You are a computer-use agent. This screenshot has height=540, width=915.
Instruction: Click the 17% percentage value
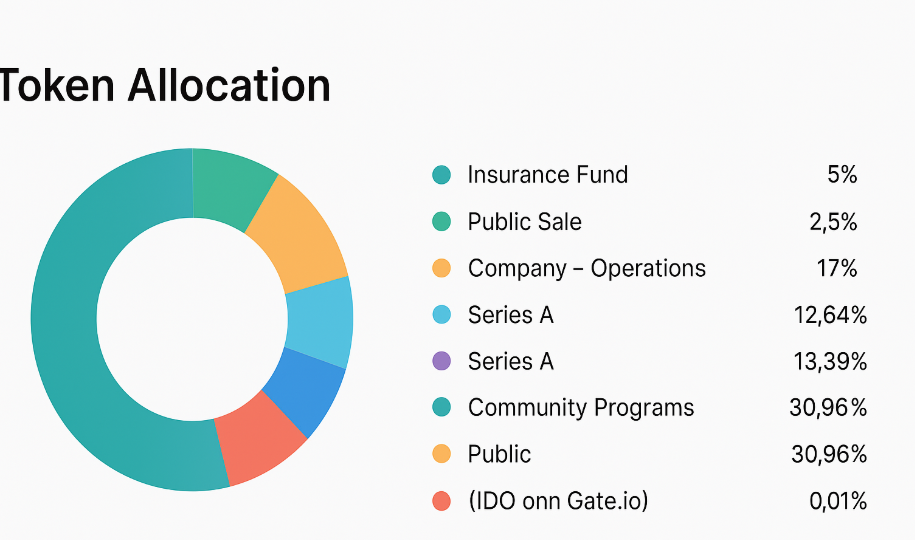(837, 269)
